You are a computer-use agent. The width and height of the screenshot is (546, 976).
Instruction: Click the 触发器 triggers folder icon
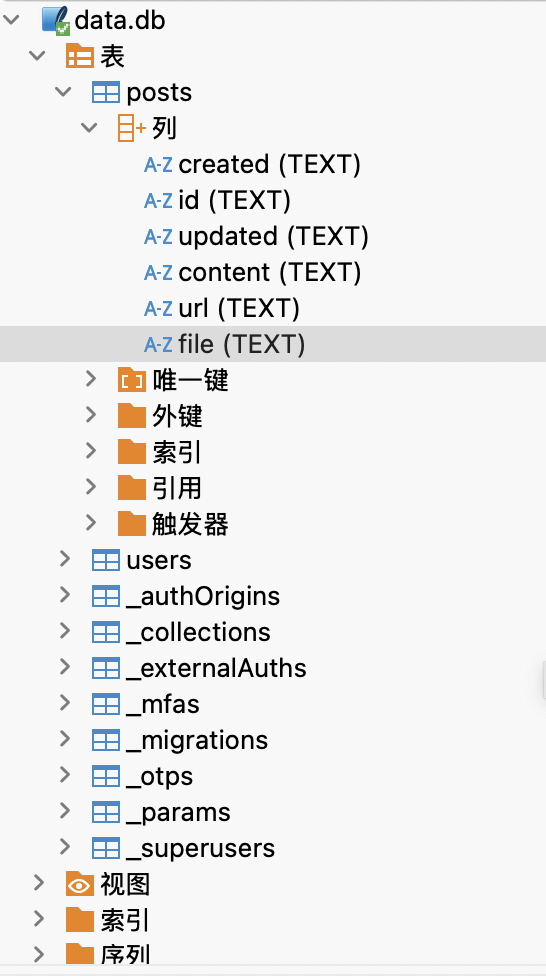pyautogui.click(x=131, y=524)
